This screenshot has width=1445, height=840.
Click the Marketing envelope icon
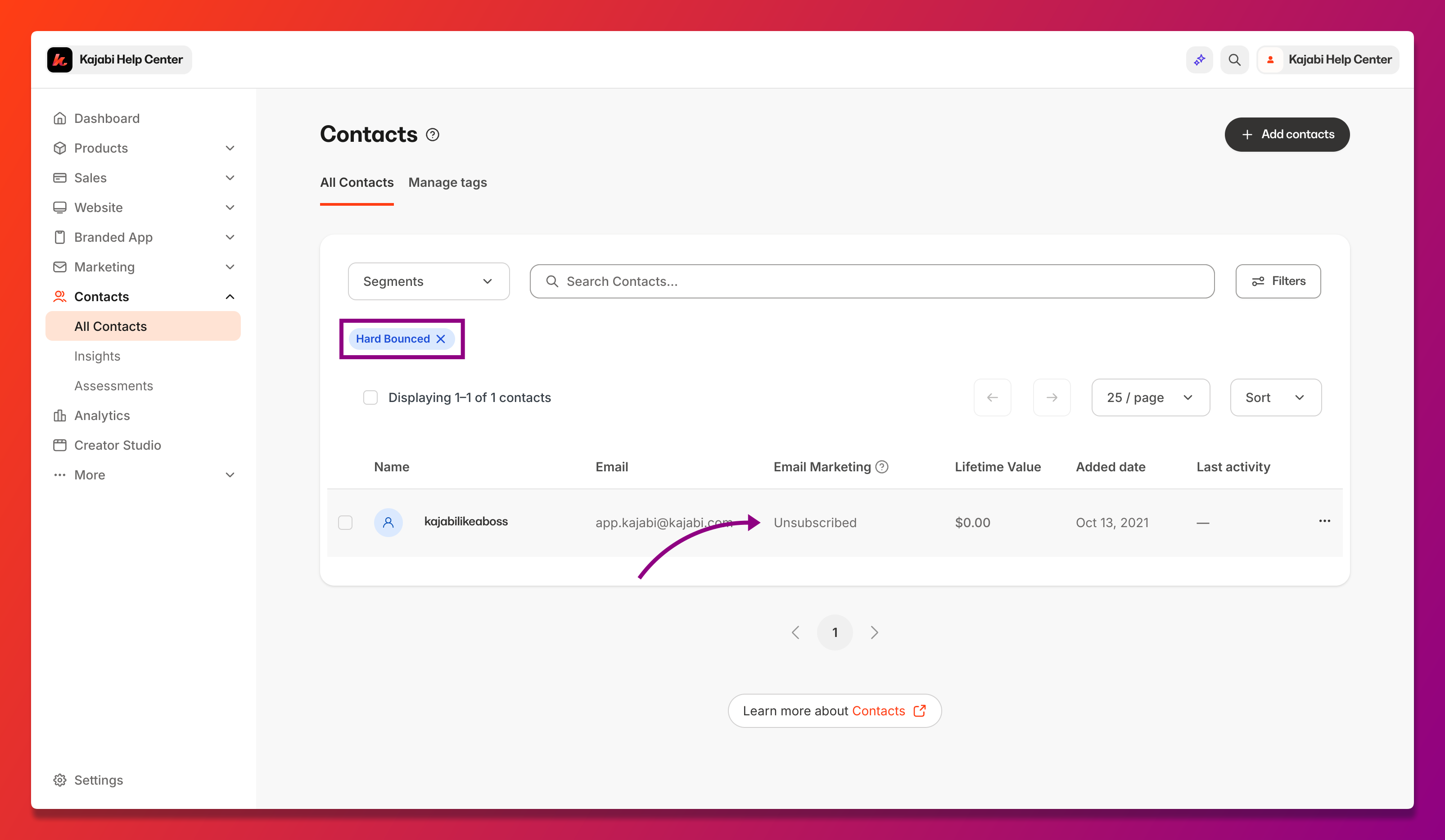point(59,267)
